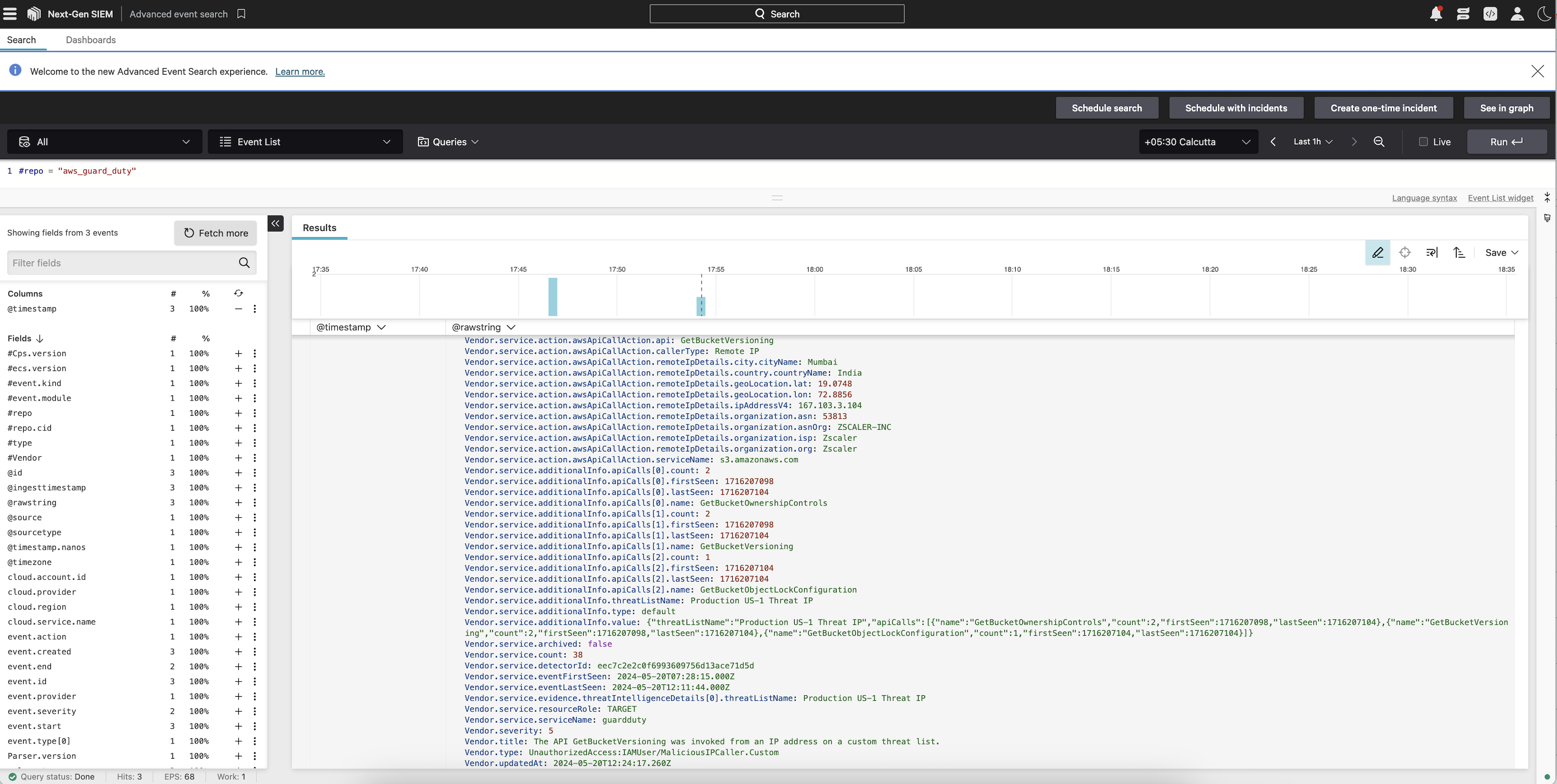This screenshot has width=1557, height=784.
Task: Remove @timestamp column with minus button
Action: pos(238,309)
